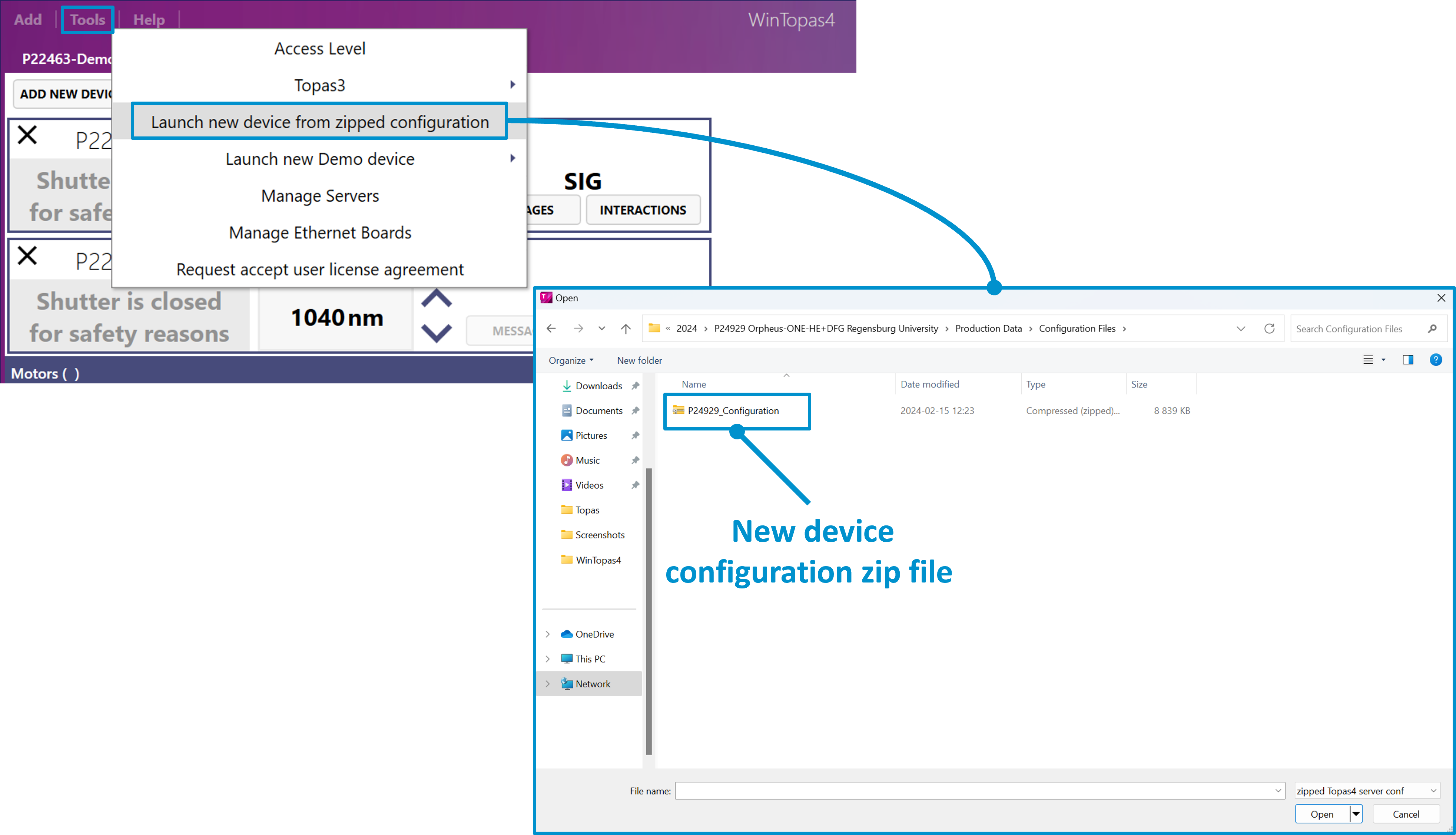Go forward in the Open dialog

[x=578, y=328]
